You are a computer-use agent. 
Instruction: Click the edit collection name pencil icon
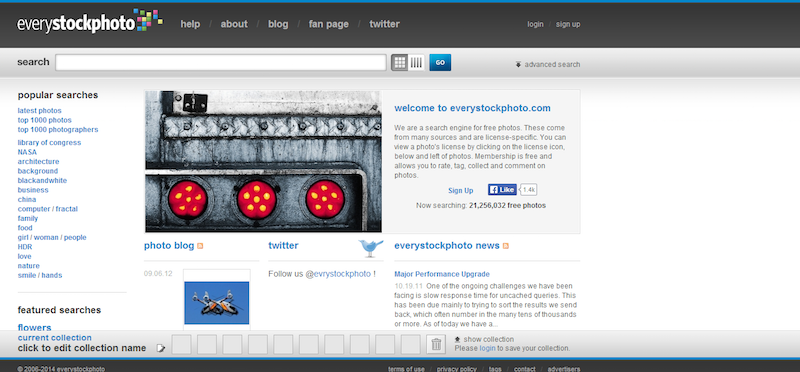(x=161, y=349)
